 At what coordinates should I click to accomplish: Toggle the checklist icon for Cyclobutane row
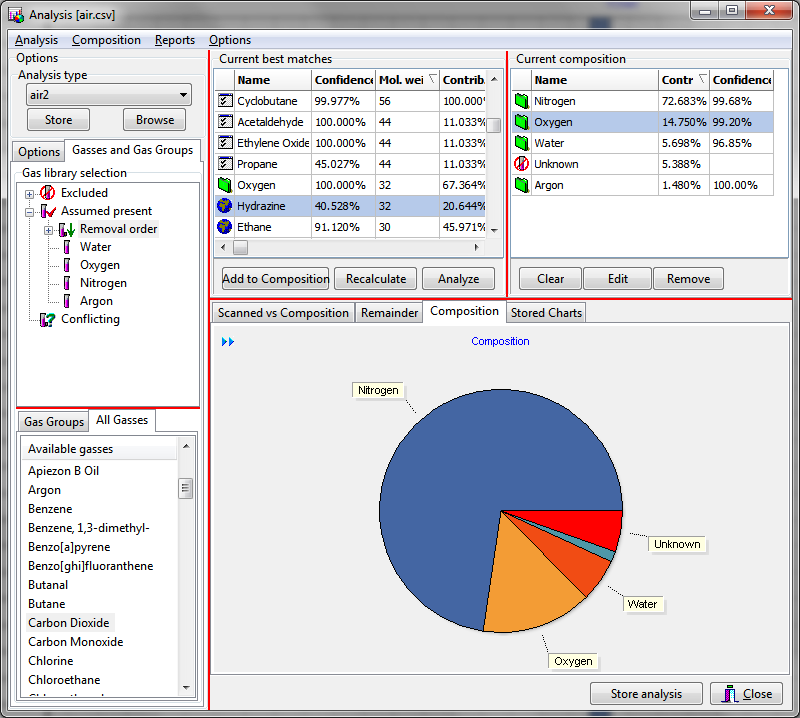click(x=225, y=101)
